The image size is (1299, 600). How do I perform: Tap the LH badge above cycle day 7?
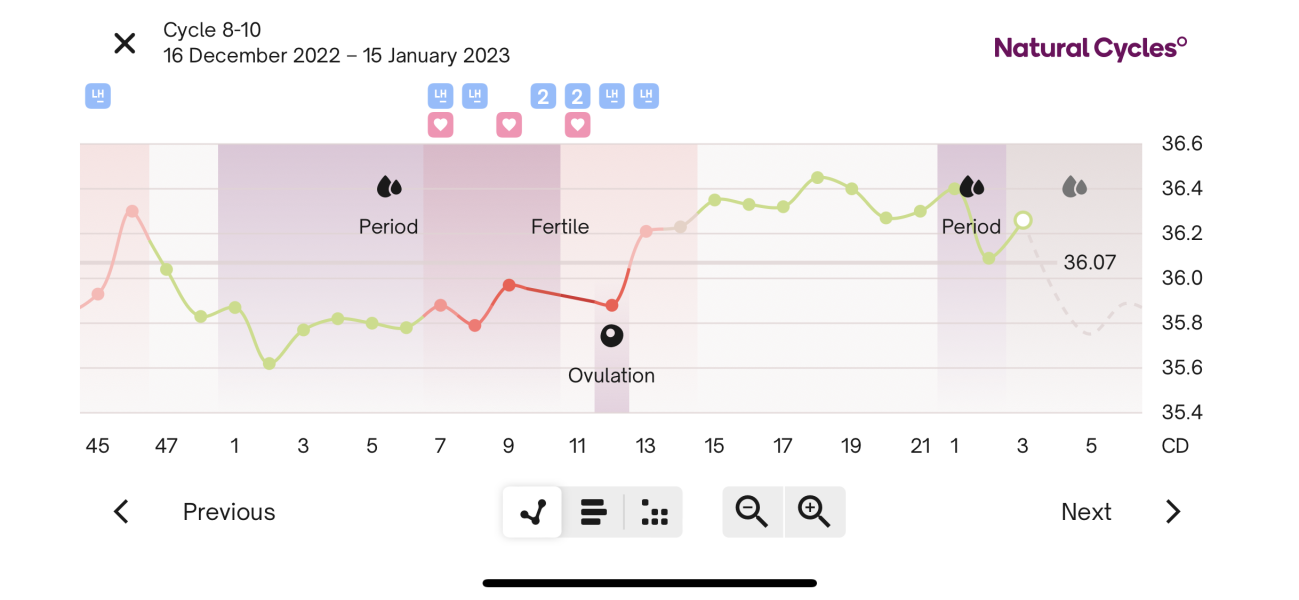[440, 96]
